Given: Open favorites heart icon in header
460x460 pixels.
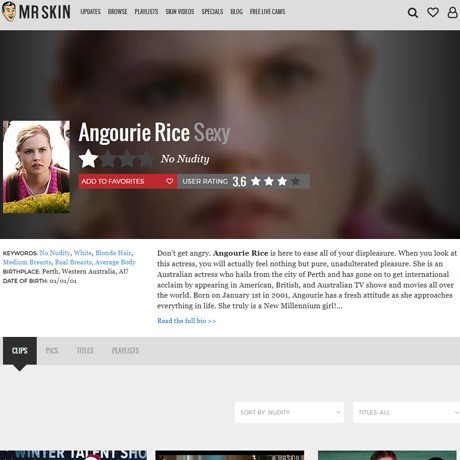Looking at the screenshot, I should 433,12.
